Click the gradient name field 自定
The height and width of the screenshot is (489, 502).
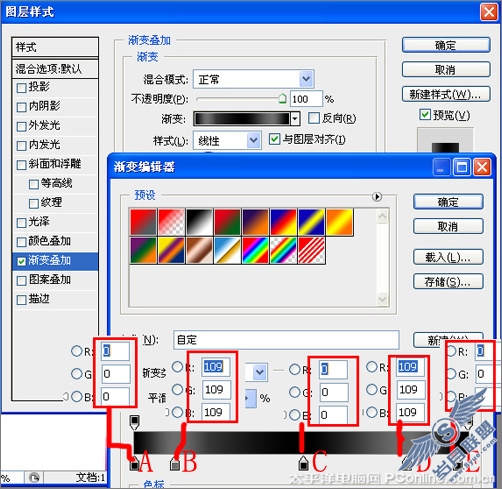286,340
